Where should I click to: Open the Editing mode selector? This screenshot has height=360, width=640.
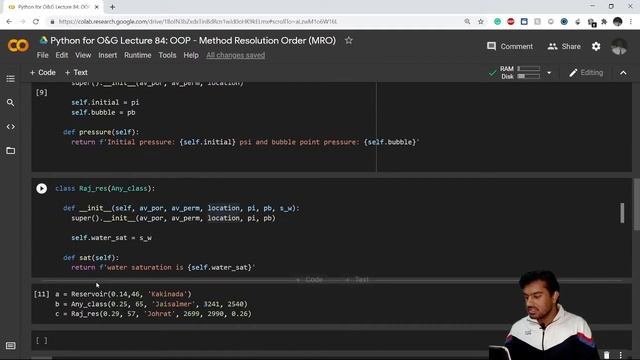click(x=586, y=73)
